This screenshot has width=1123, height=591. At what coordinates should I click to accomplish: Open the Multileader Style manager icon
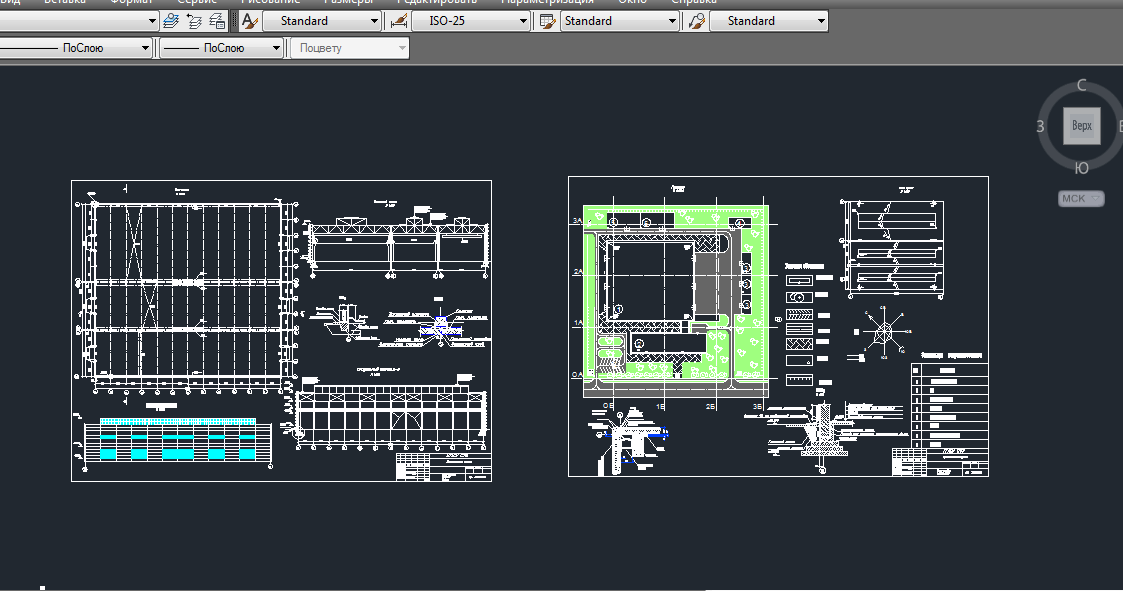(697, 21)
